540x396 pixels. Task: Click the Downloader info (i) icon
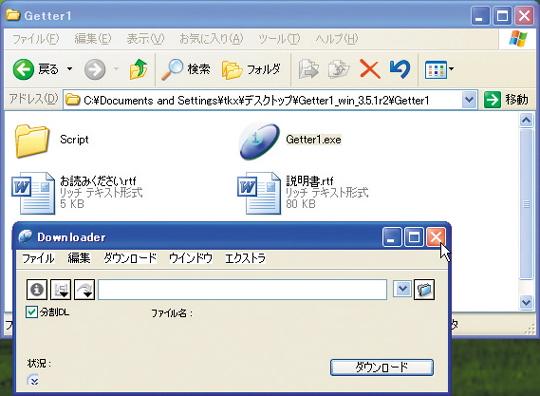tap(37, 289)
